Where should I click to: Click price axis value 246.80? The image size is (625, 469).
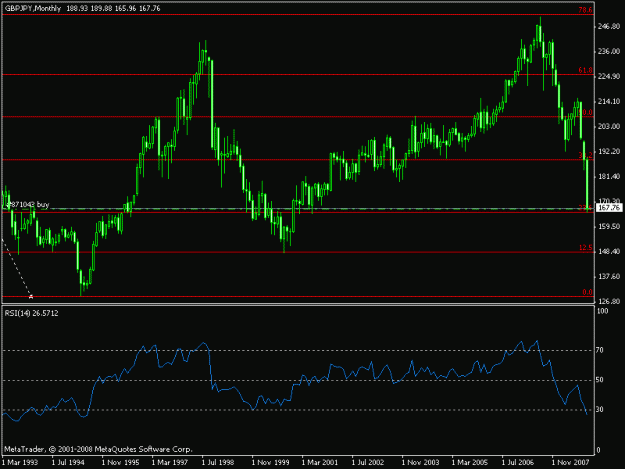coord(609,26)
